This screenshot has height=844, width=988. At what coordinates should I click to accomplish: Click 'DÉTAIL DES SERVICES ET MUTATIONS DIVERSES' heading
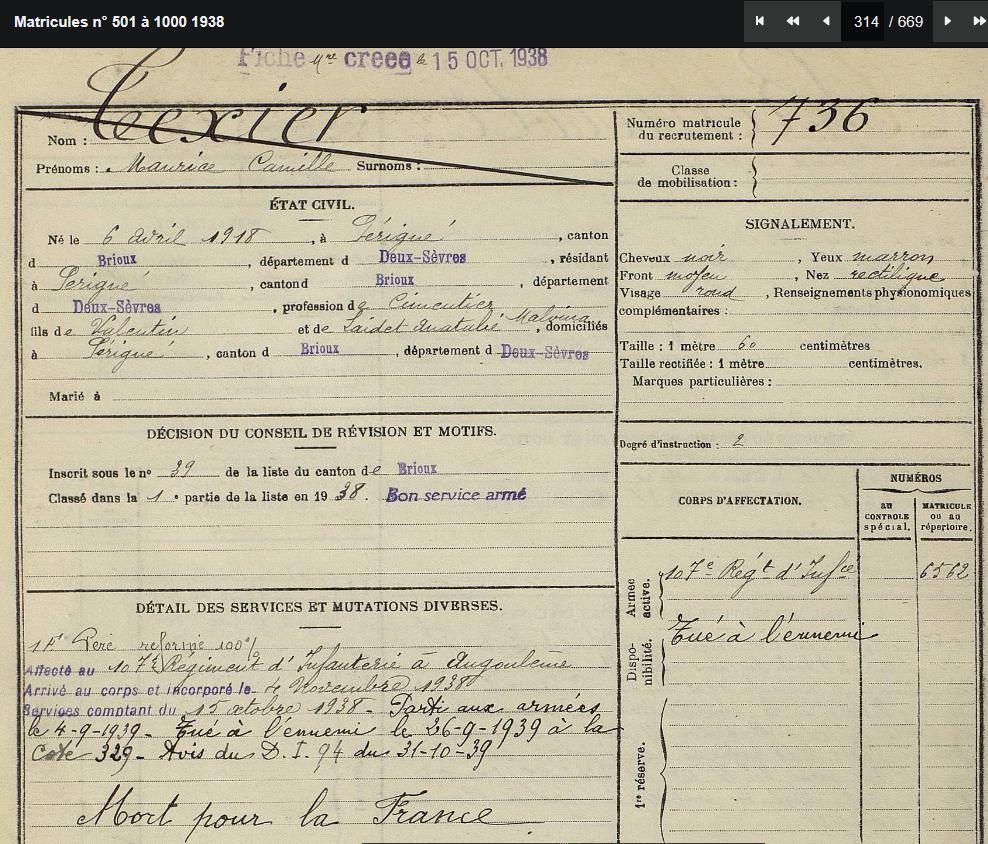coord(319,606)
